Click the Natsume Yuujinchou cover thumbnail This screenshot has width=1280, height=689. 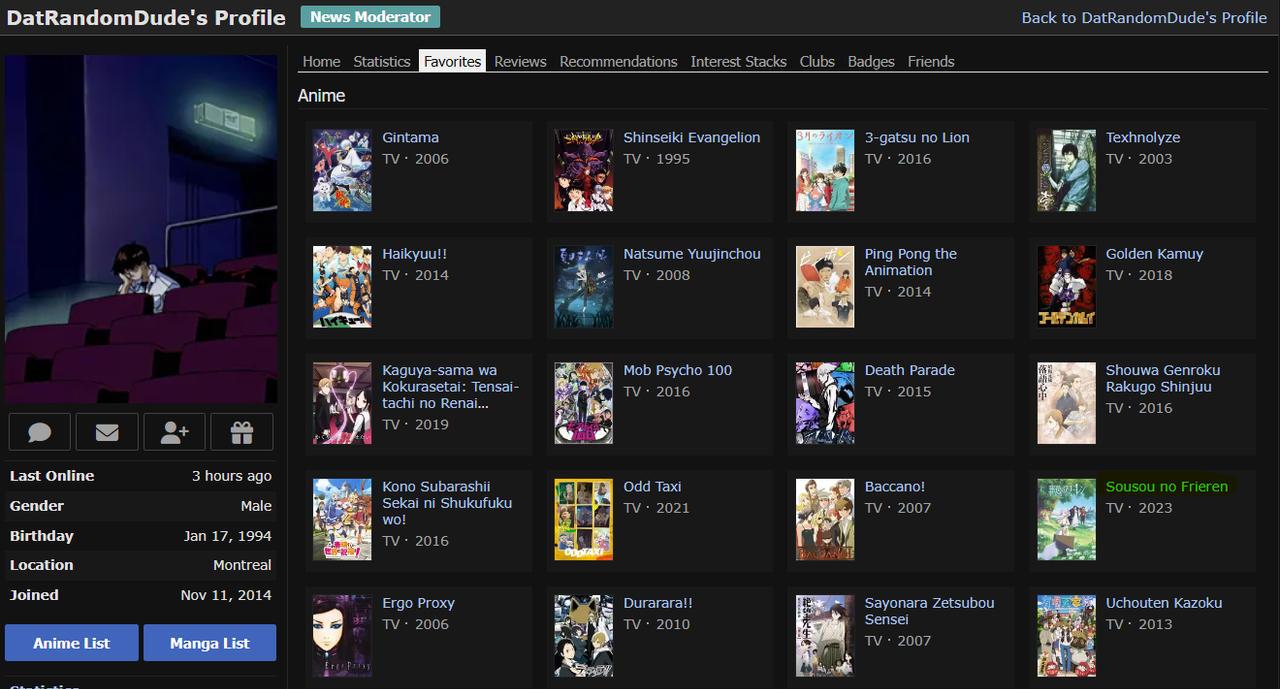pyautogui.click(x=584, y=287)
